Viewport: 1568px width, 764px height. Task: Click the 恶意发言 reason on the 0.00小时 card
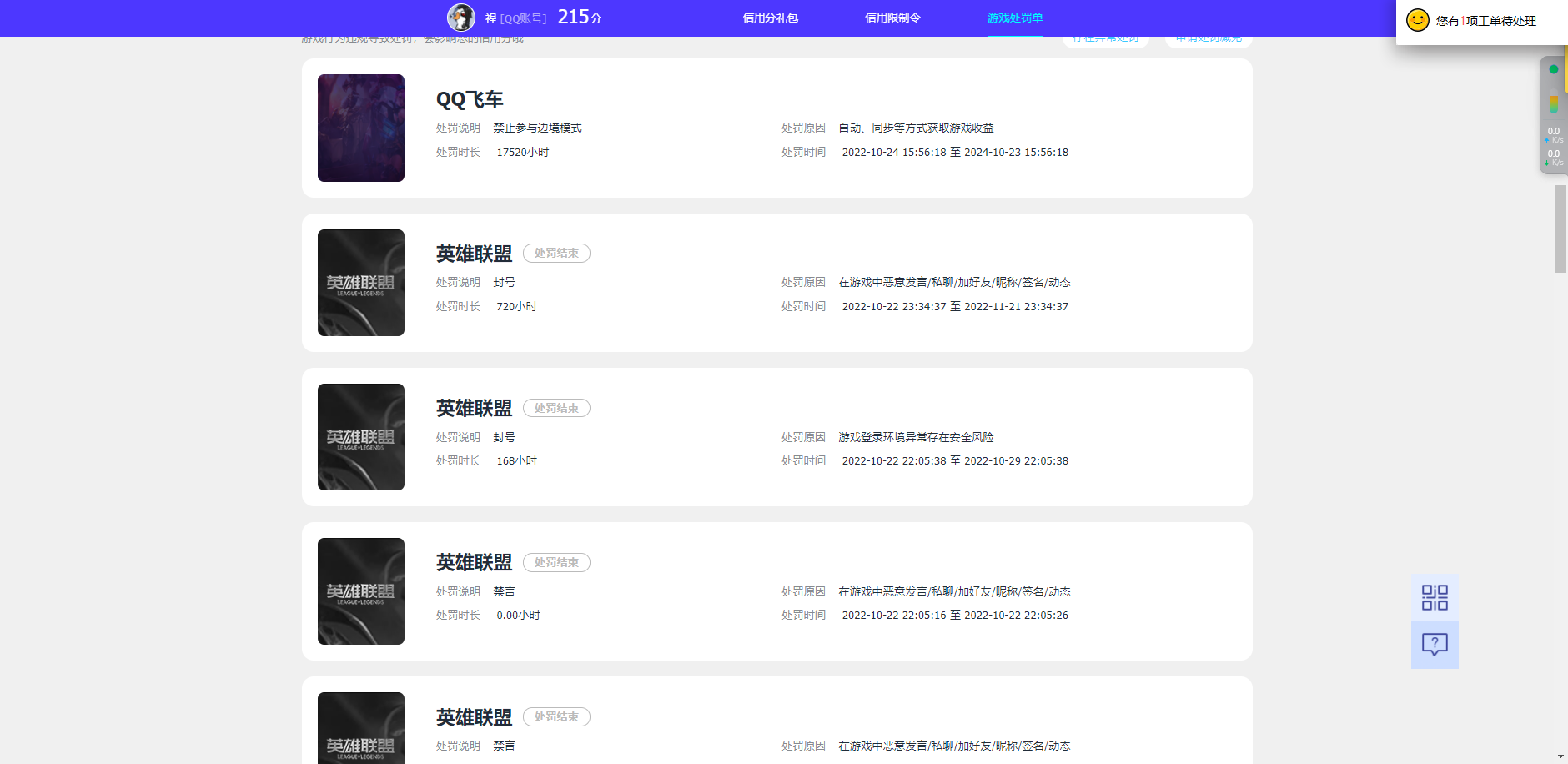click(954, 591)
